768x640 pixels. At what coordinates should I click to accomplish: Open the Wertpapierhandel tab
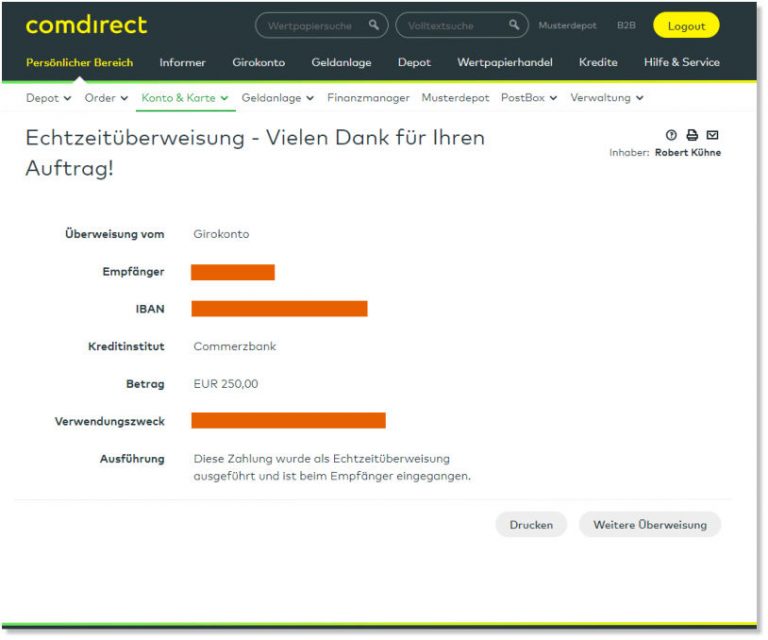tap(504, 62)
